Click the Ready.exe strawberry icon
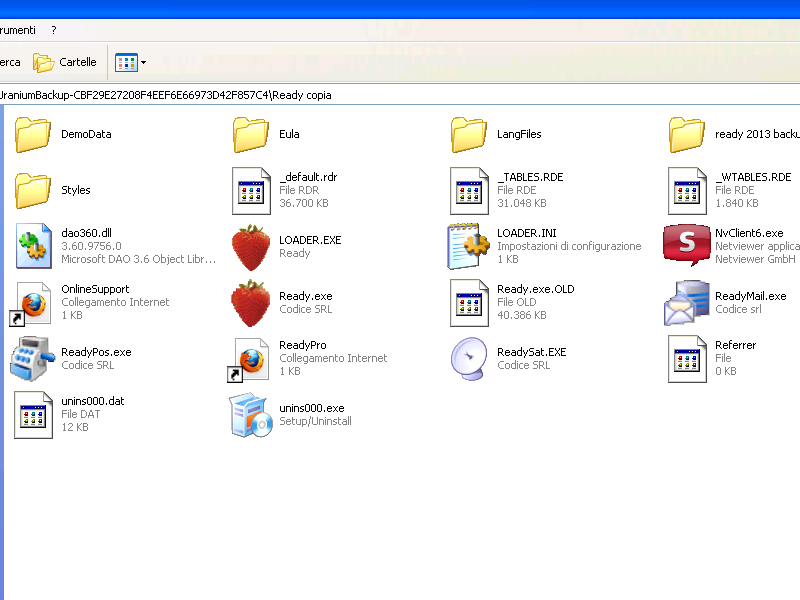 [x=251, y=303]
